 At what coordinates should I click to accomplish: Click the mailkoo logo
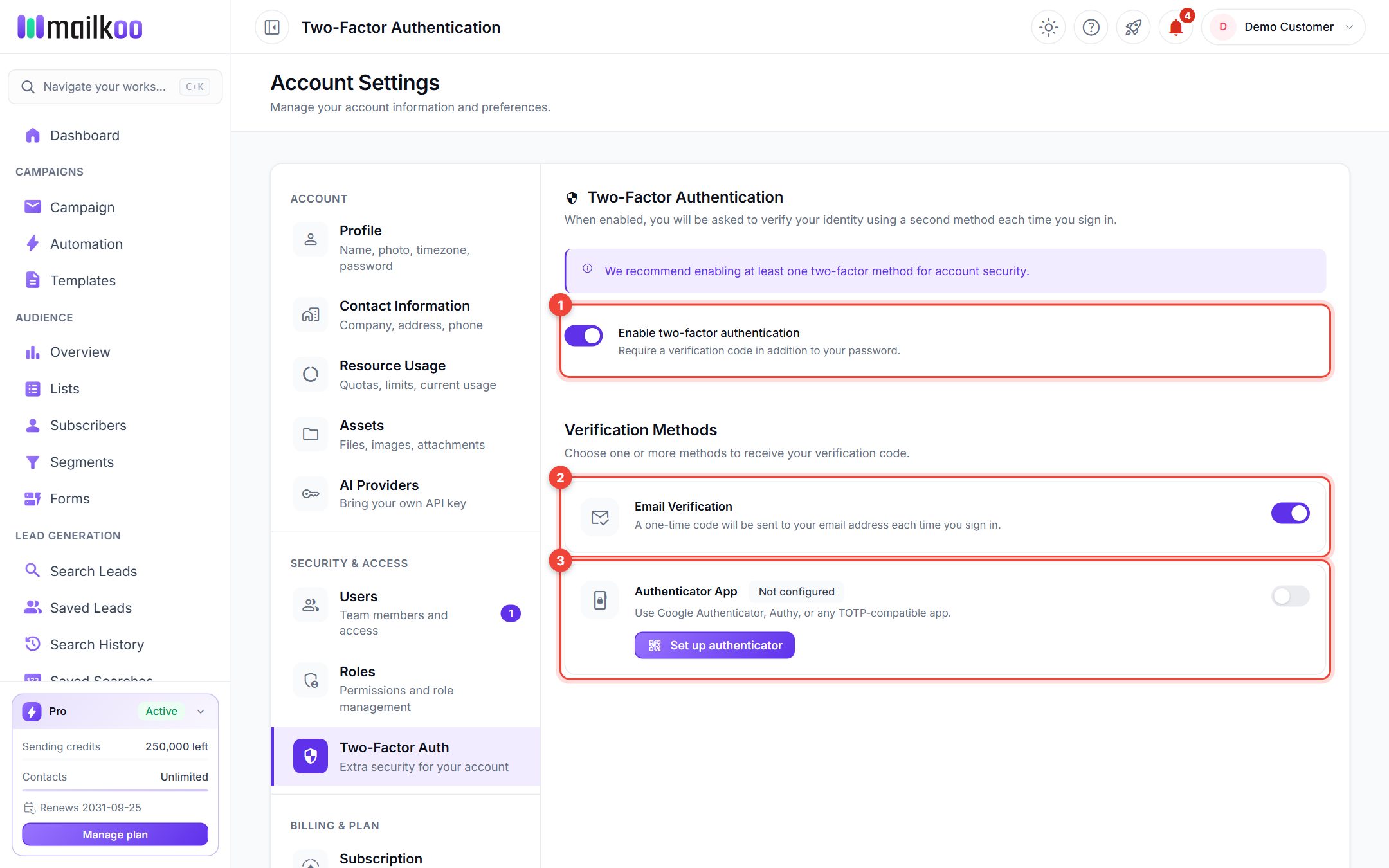pos(80,27)
